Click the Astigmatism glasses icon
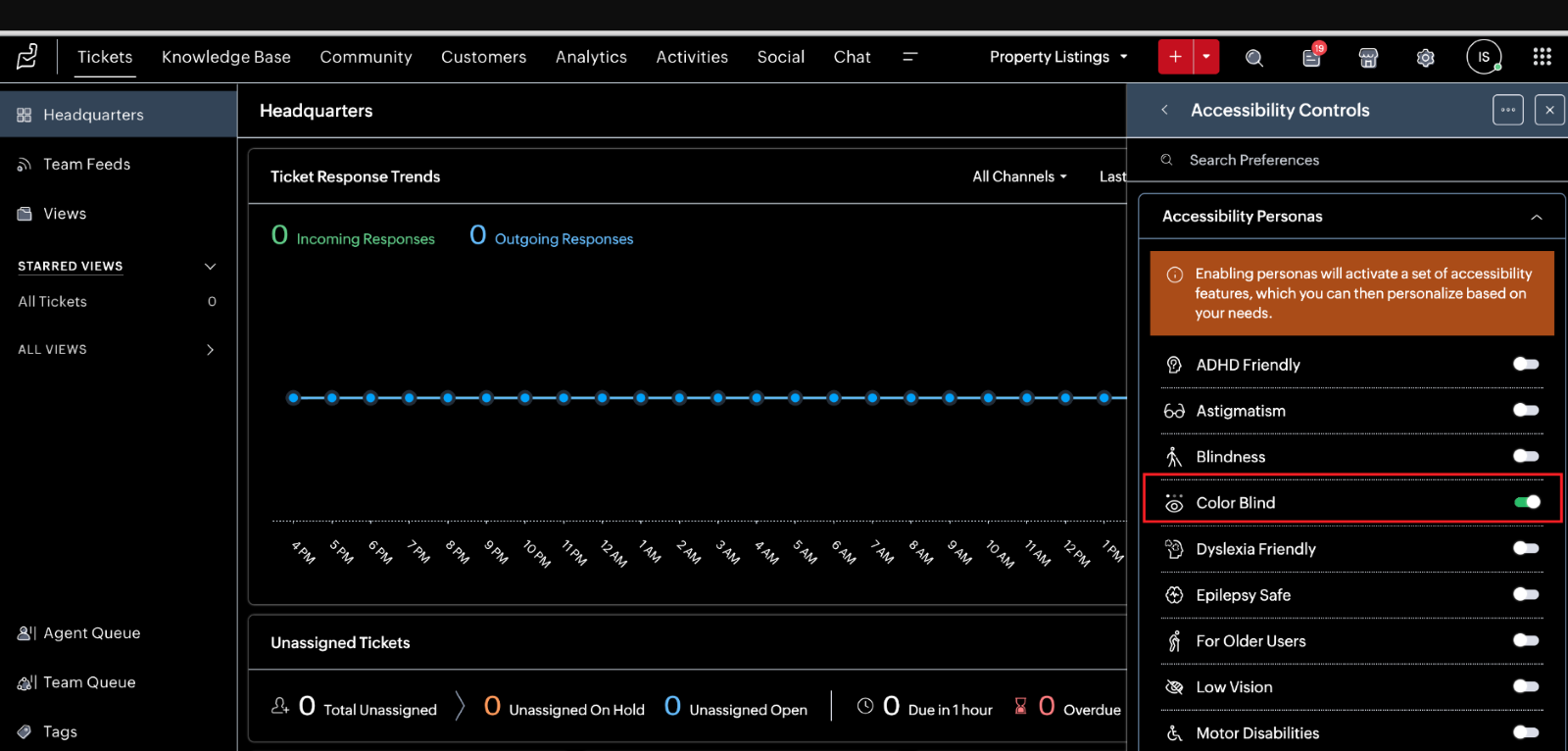Screen dimensions: 1568x751 (x=1174, y=411)
